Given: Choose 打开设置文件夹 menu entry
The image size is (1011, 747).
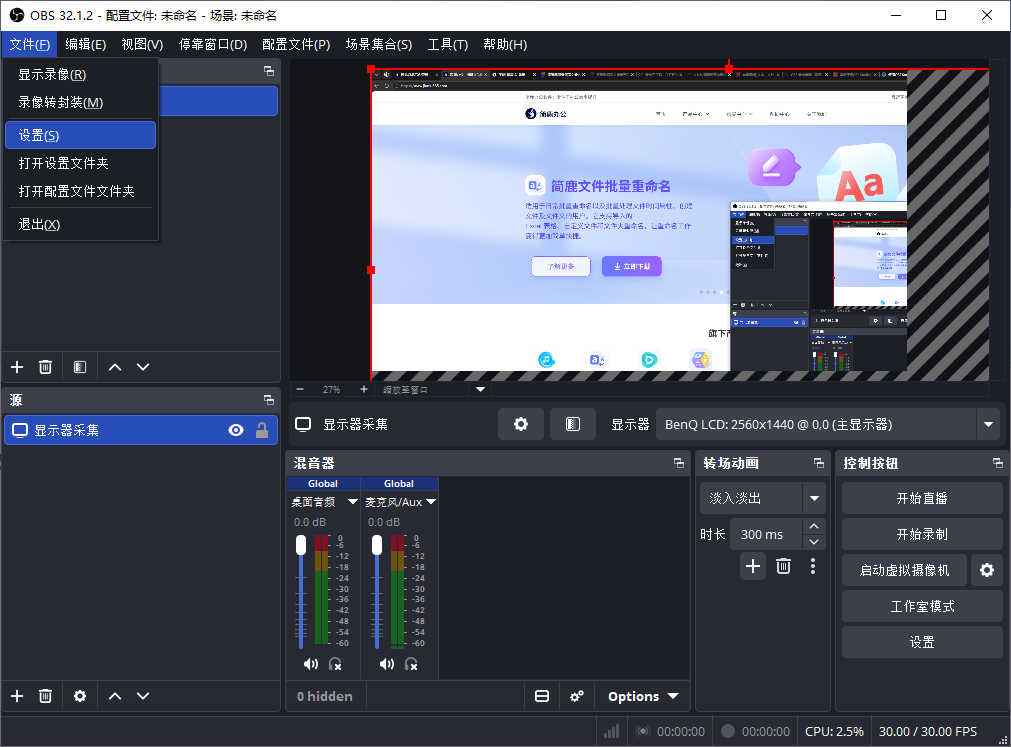Looking at the screenshot, I should tap(81, 163).
